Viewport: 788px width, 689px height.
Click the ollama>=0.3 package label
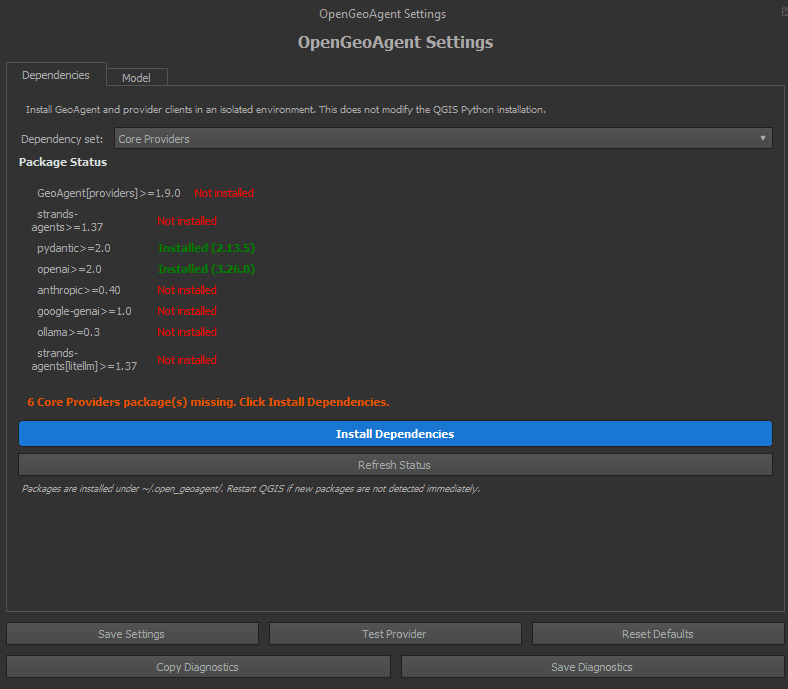68,332
